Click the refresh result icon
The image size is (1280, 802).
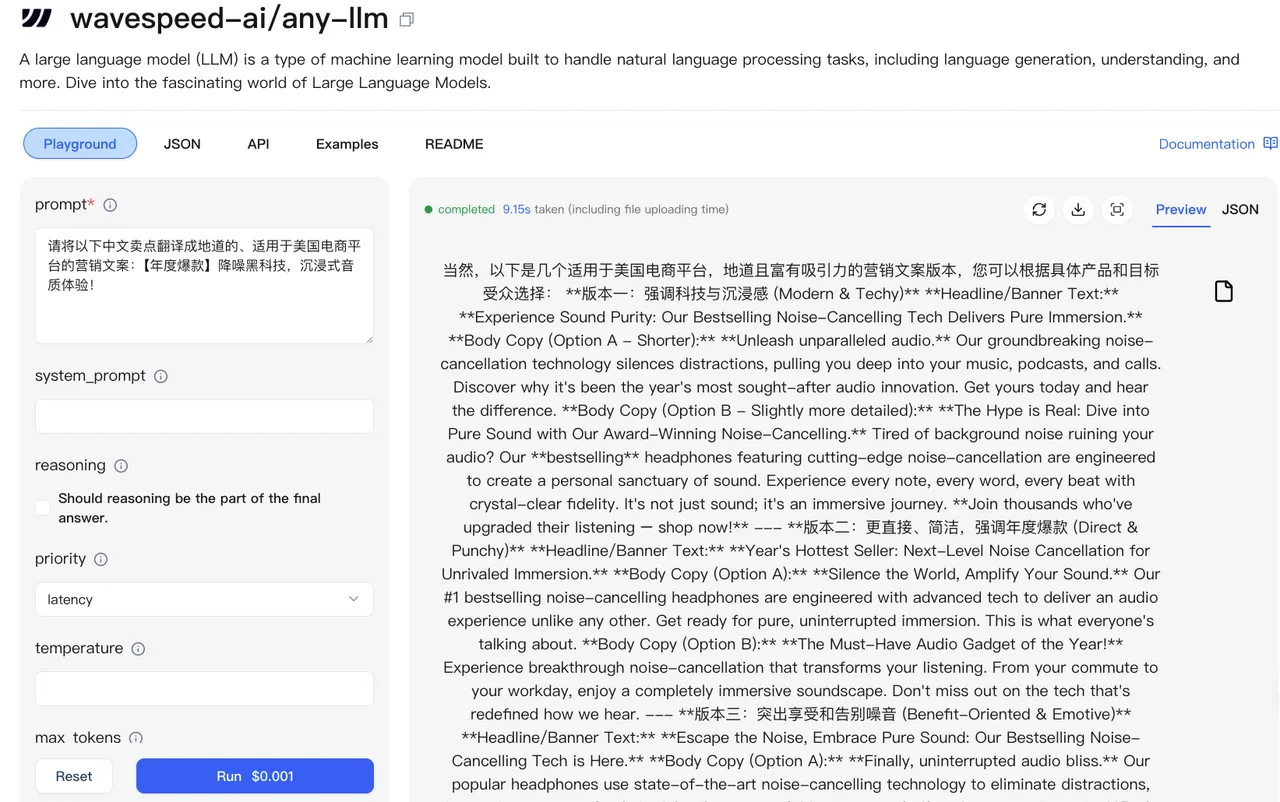1039,209
